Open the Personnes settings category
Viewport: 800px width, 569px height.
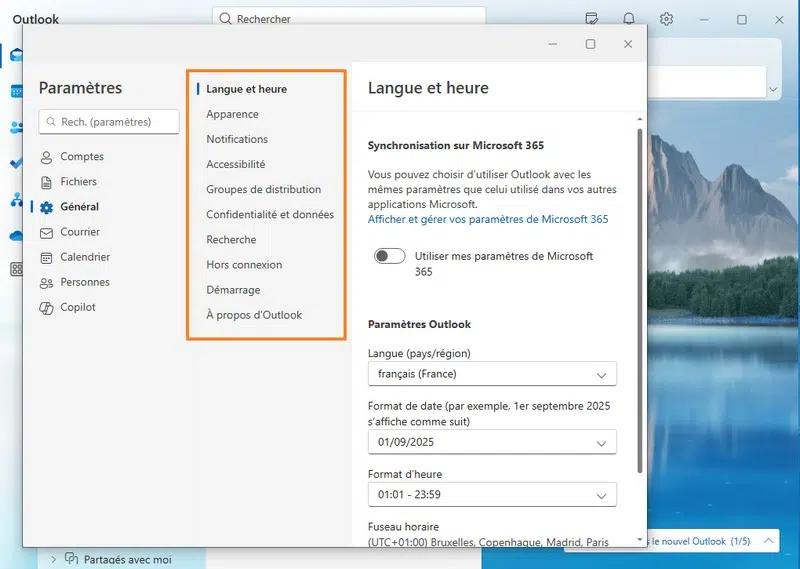[85, 282]
